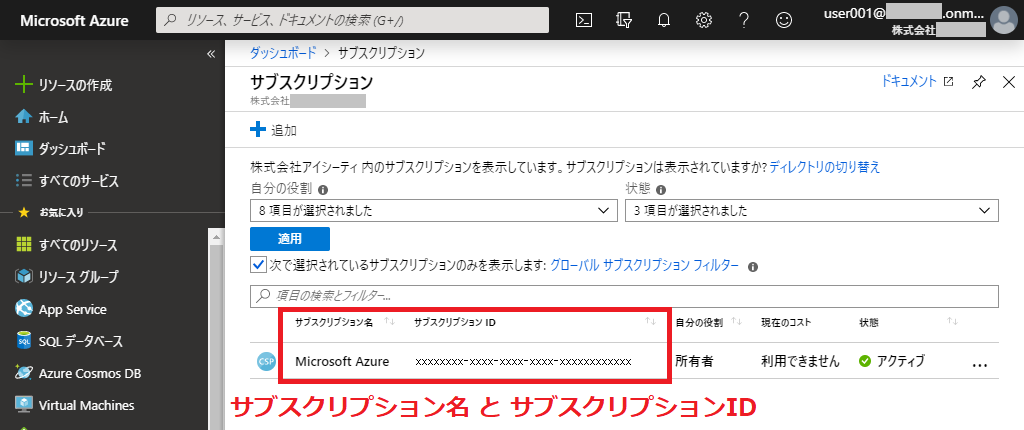Screen dimensions: 1024x430
Task: Open Azure Cosmos DB in the sidebar
Action: click(78, 374)
